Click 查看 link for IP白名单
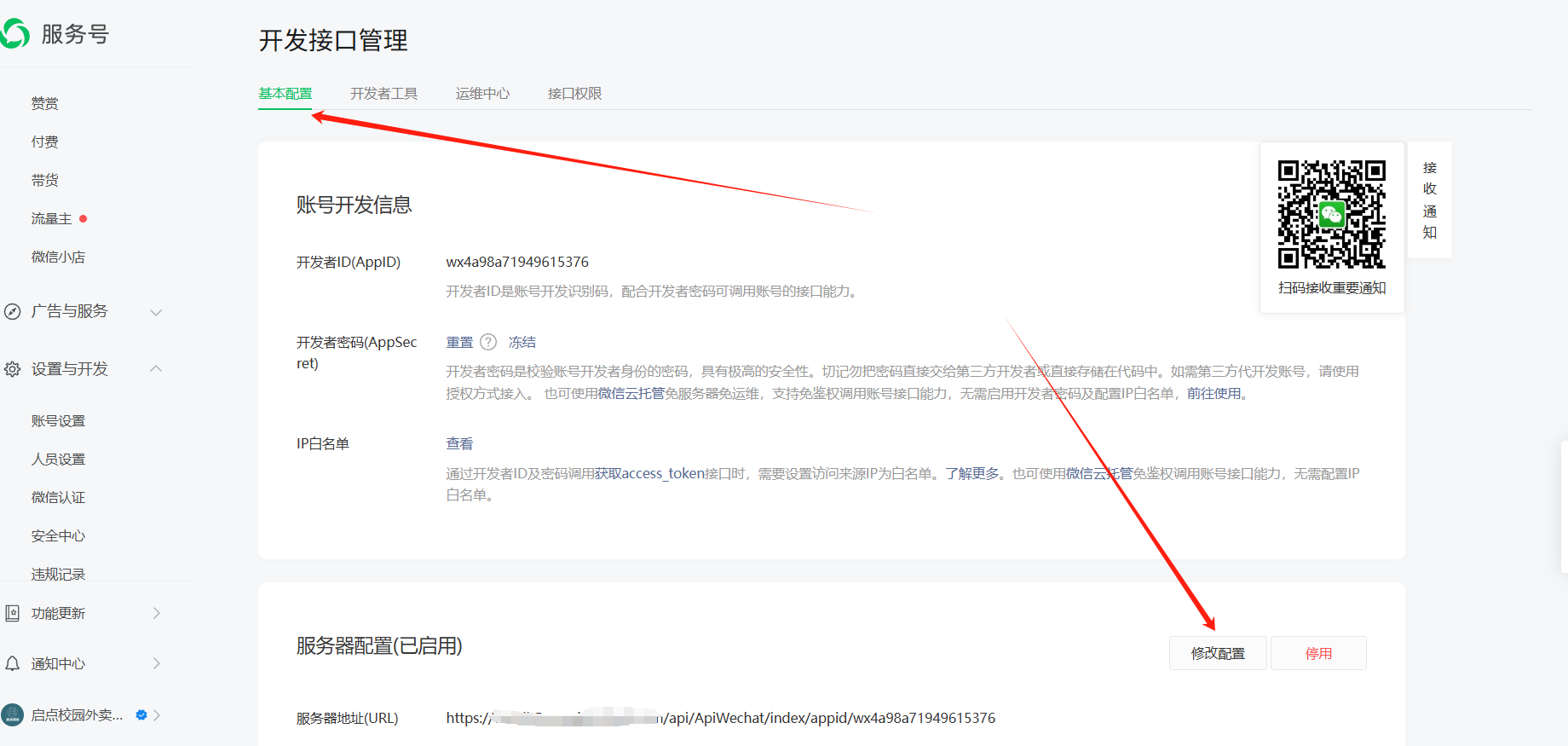 click(x=459, y=443)
